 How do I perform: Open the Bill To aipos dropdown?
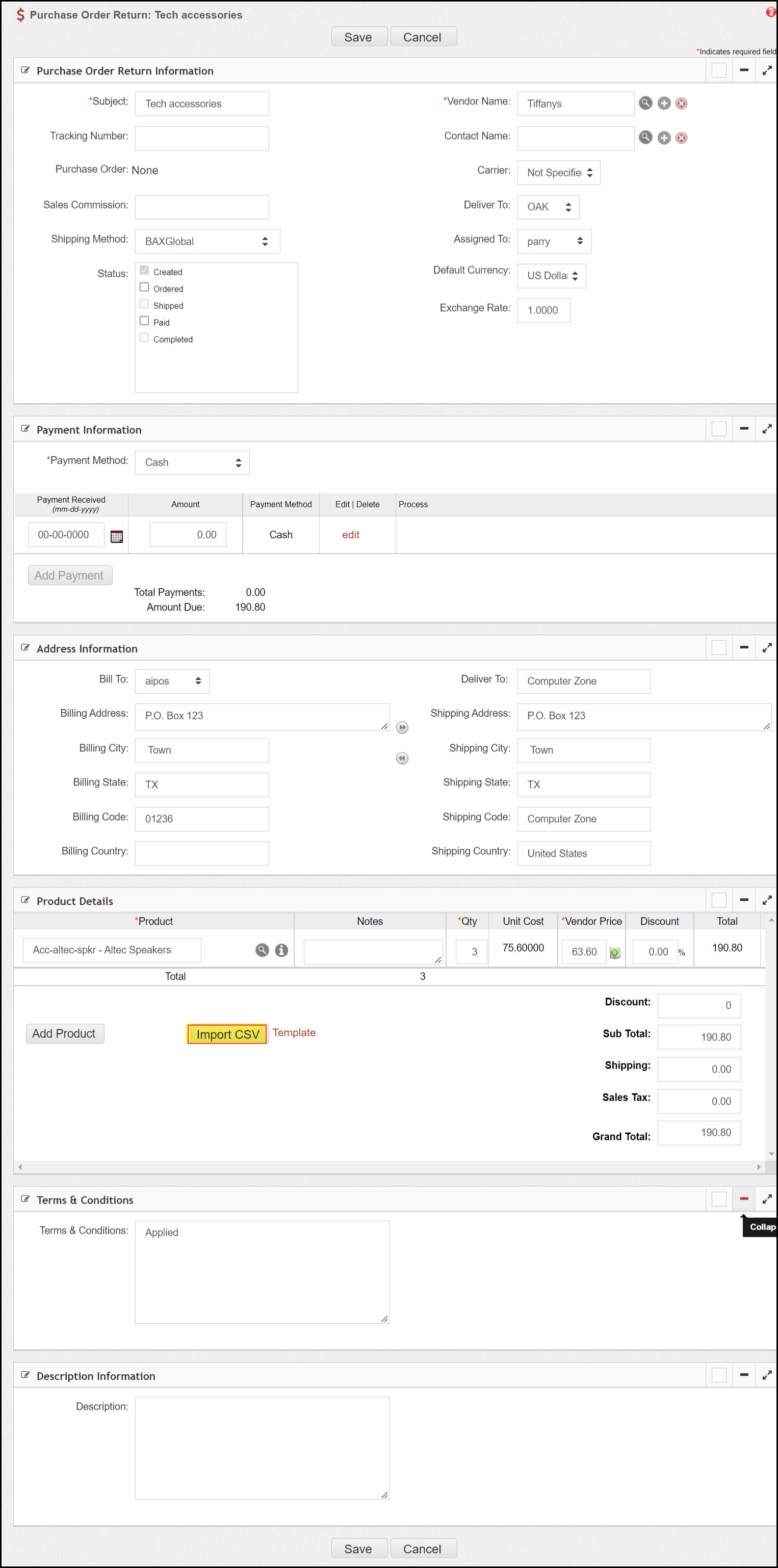(x=172, y=681)
